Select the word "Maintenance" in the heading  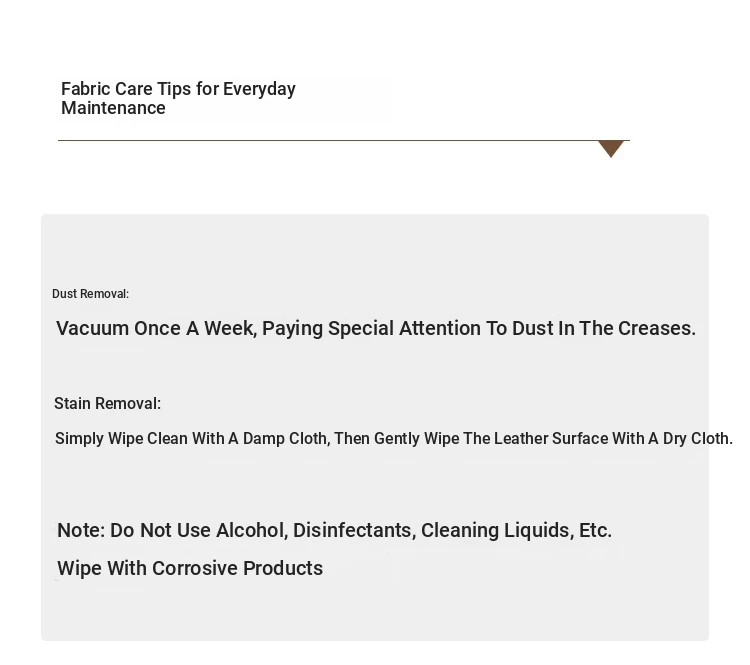tap(113, 108)
